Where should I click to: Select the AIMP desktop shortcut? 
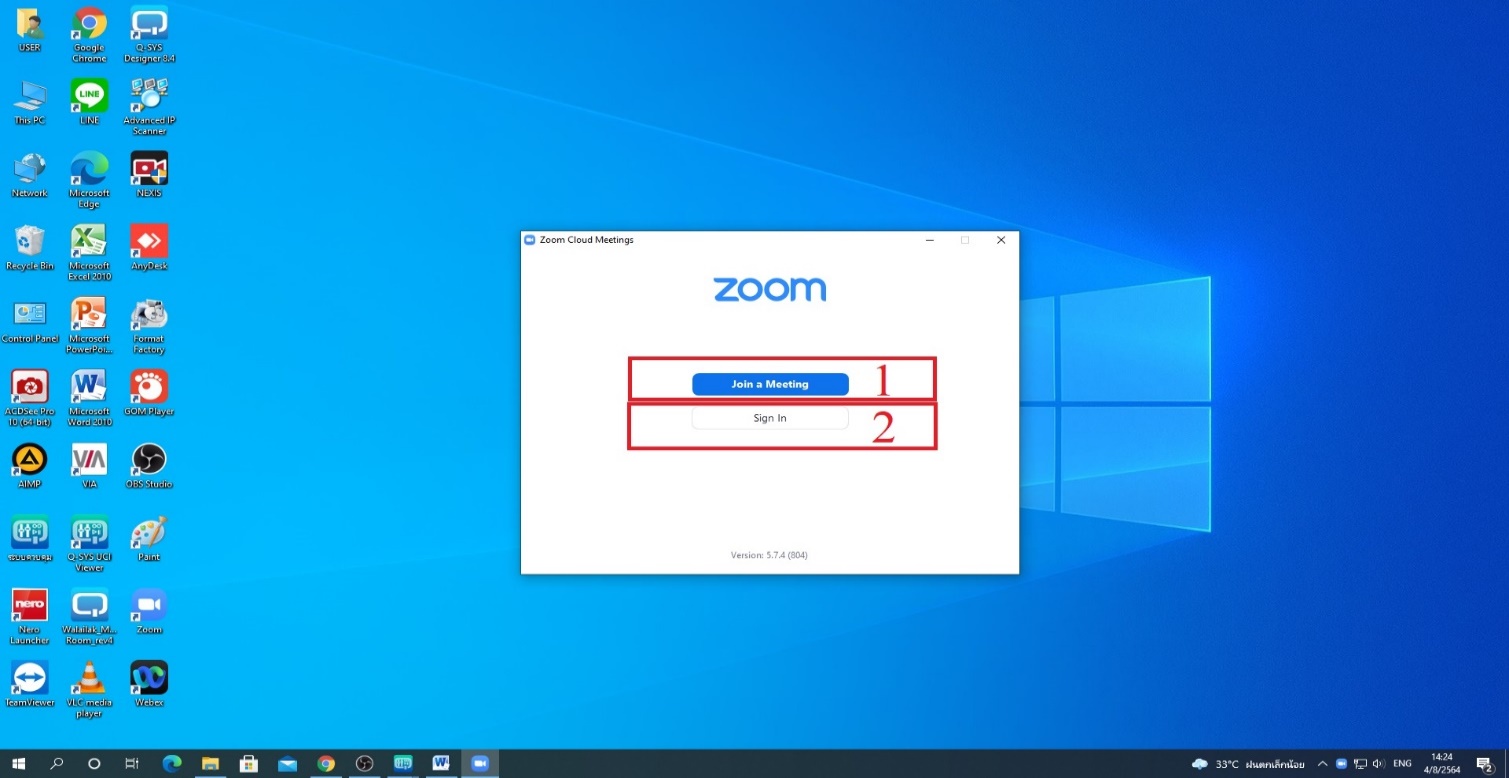[30, 466]
